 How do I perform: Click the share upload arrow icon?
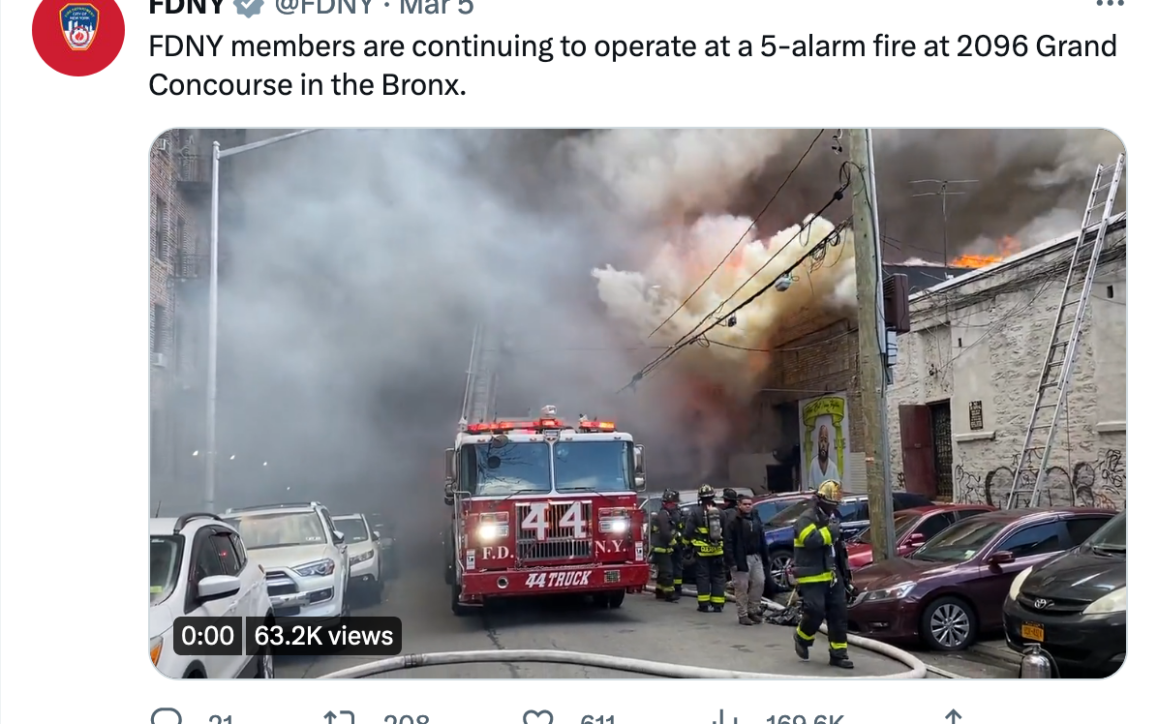coord(953,717)
